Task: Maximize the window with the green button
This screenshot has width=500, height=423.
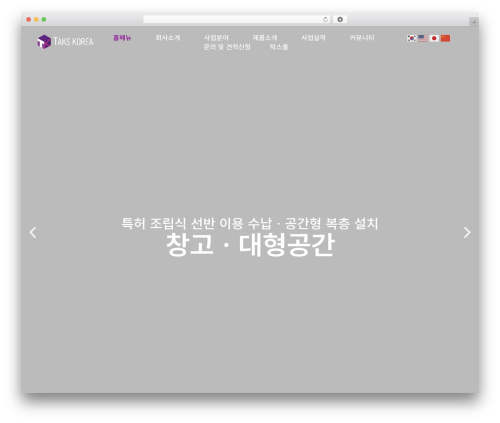Action: point(44,20)
